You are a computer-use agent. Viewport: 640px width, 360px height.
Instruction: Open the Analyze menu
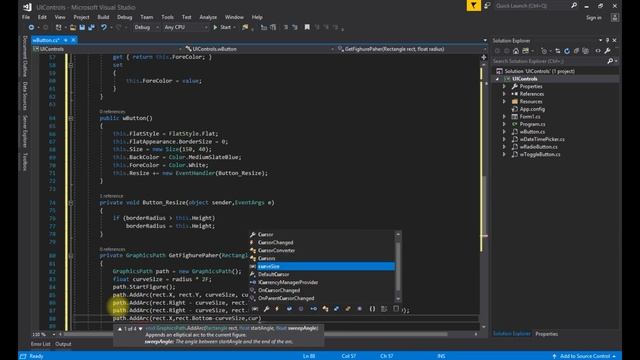208,17
